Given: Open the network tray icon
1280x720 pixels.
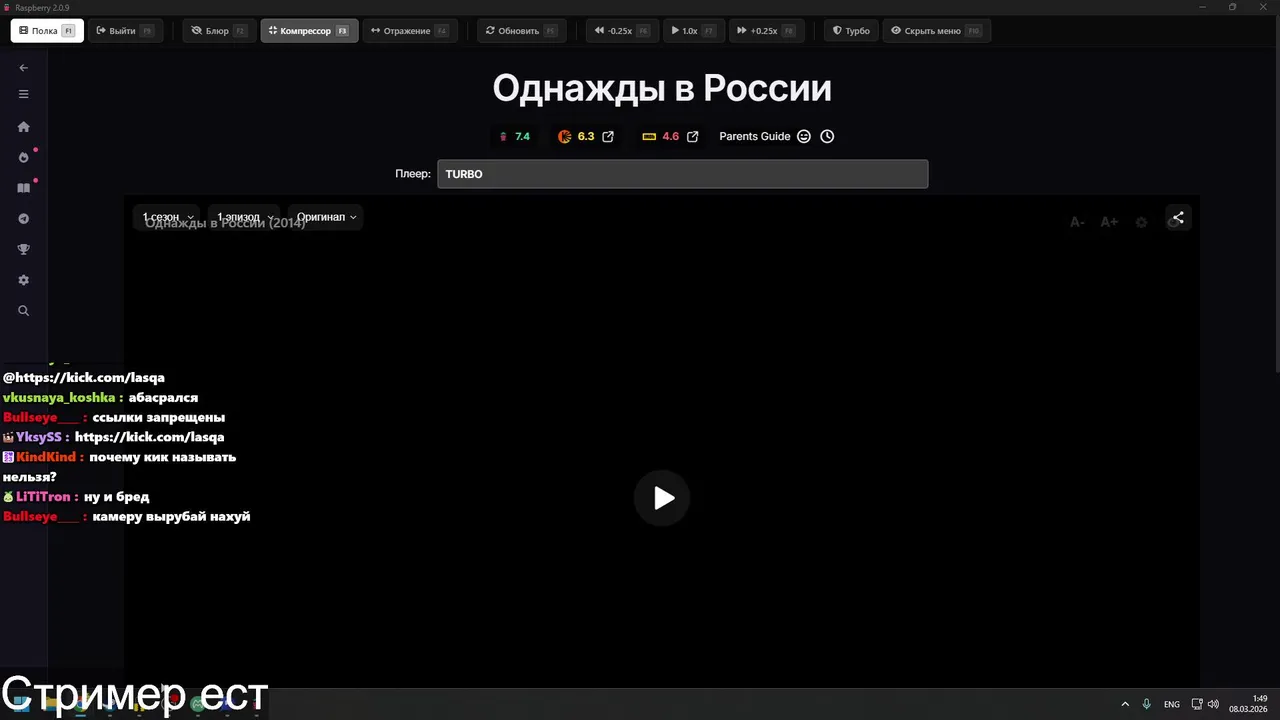Looking at the screenshot, I should point(1197,704).
